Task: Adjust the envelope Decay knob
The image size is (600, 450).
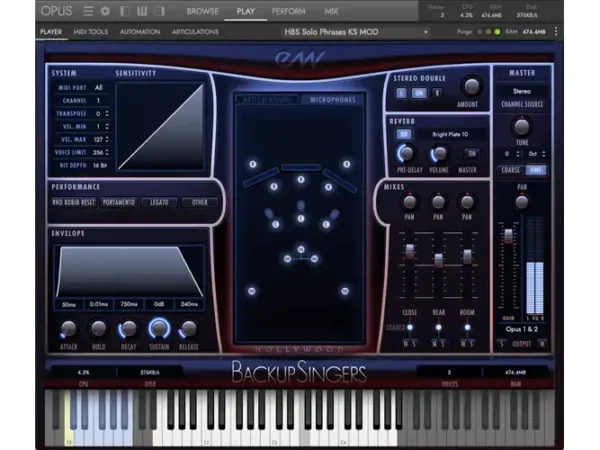Action: [x=128, y=329]
